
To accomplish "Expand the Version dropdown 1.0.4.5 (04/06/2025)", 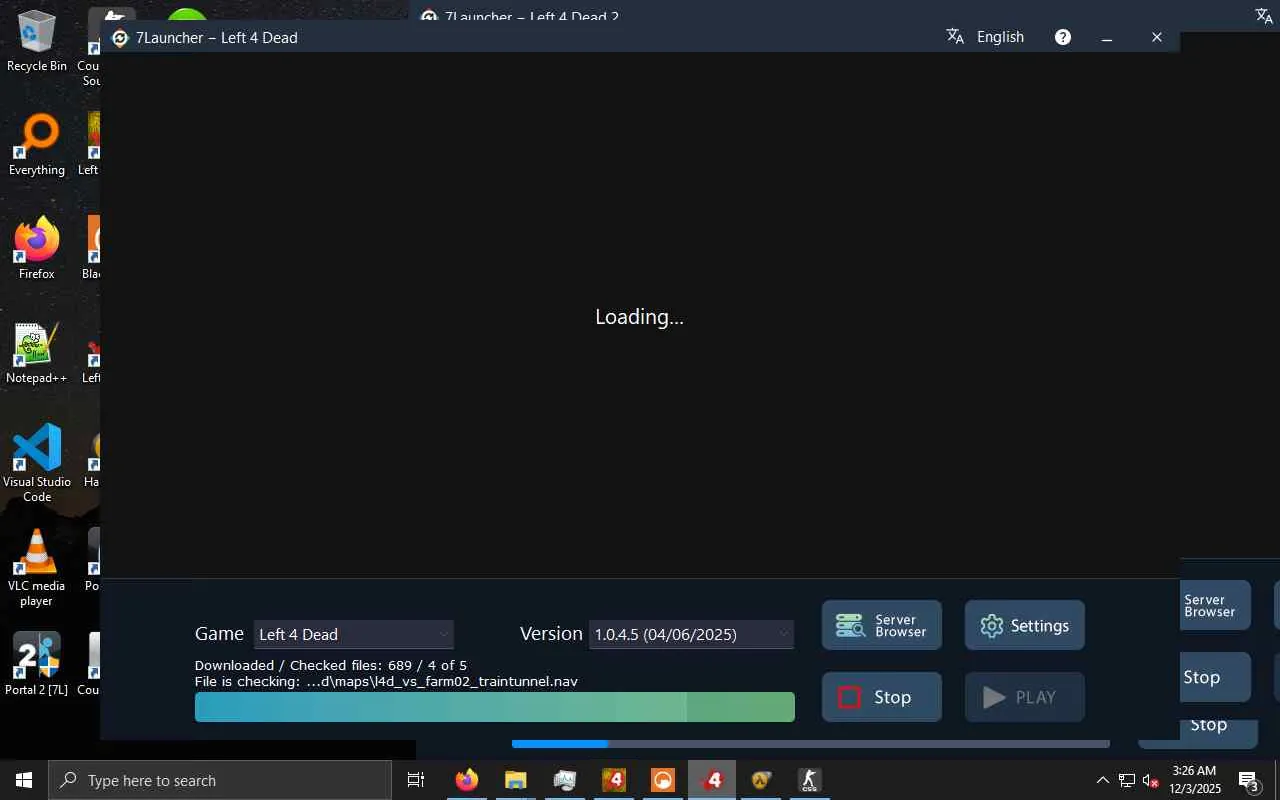I will pyautogui.click(x=691, y=634).
